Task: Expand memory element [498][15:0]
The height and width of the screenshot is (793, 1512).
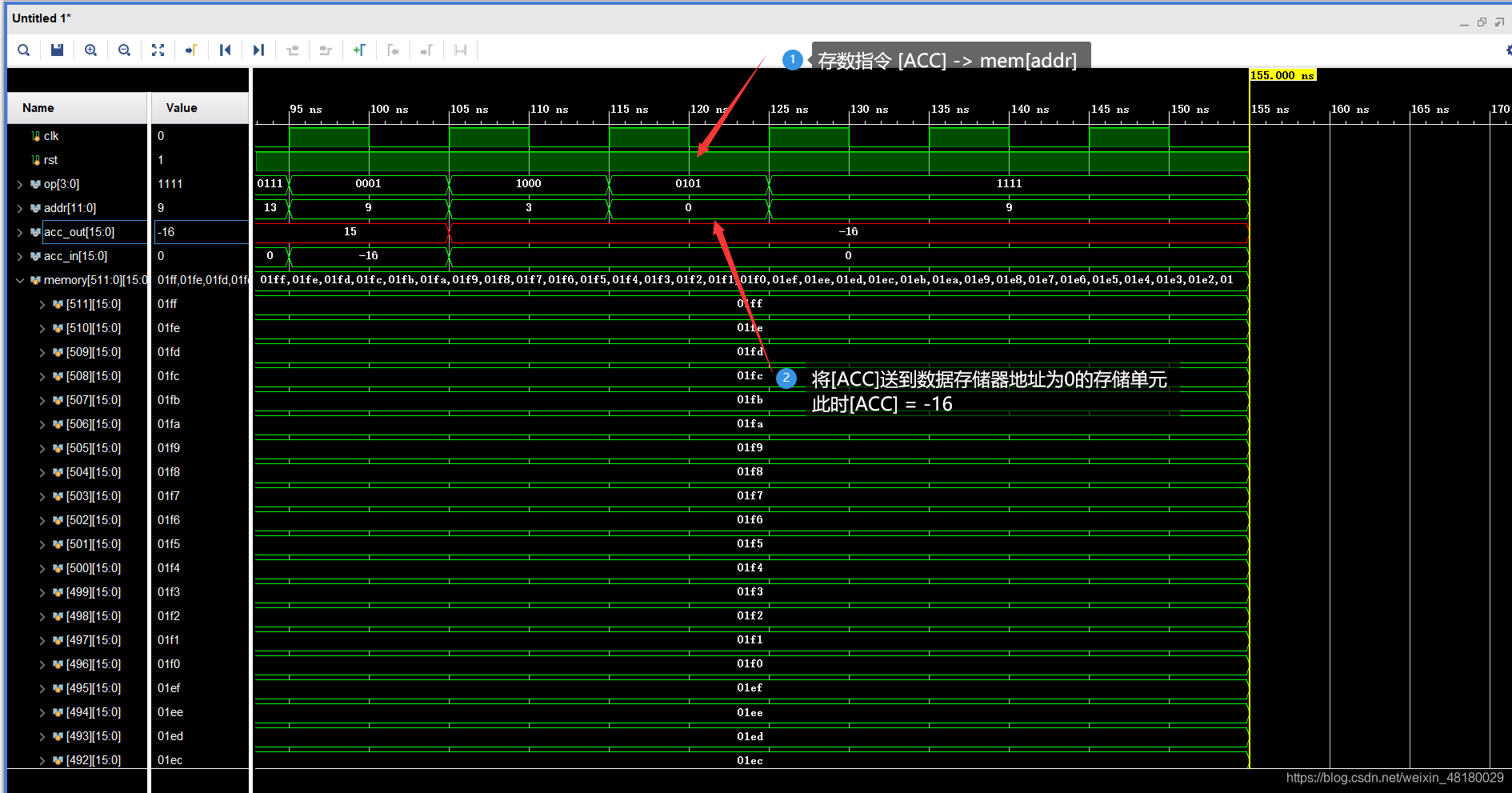Action: pyautogui.click(x=42, y=616)
